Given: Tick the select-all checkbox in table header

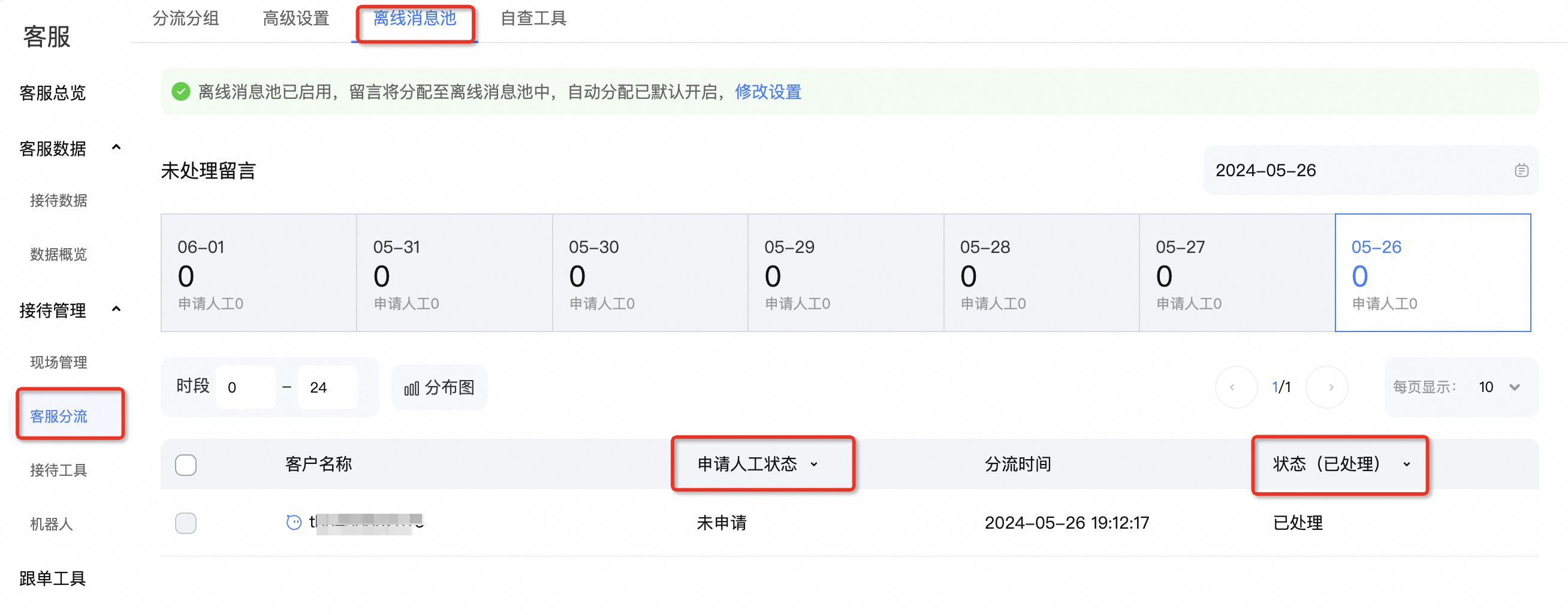Looking at the screenshot, I should pos(186,465).
